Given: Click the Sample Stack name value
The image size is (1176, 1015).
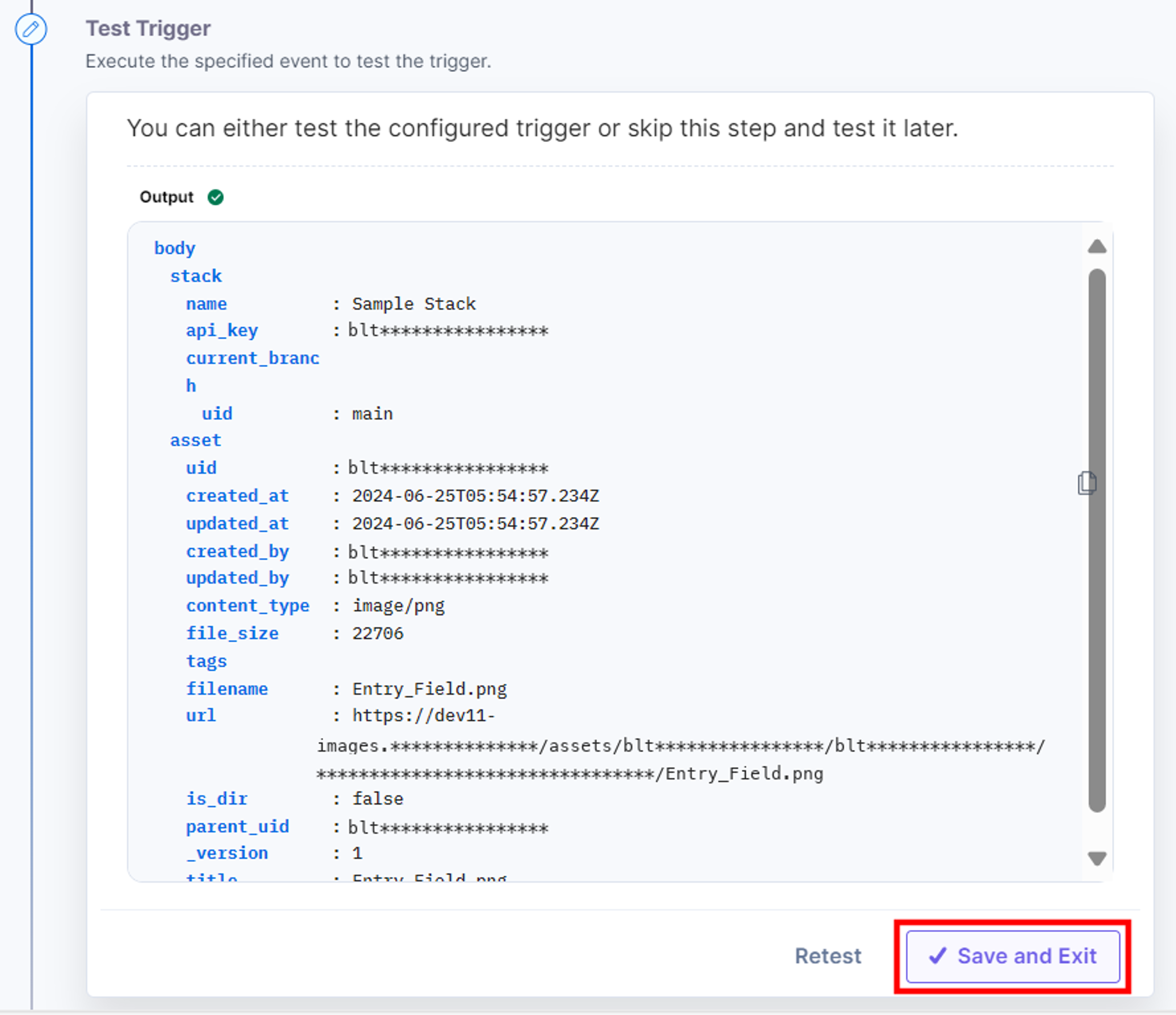Looking at the screenshot, I should click(x=414, y=304).
